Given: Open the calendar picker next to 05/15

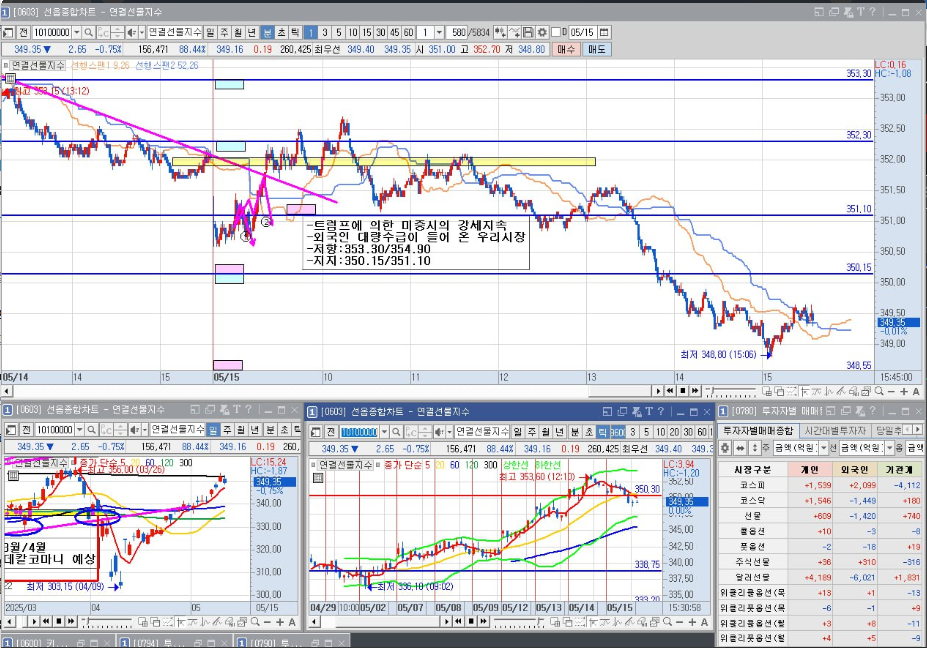Looking at the screenshot, I should pyautogui.click(x=604, y=33).
